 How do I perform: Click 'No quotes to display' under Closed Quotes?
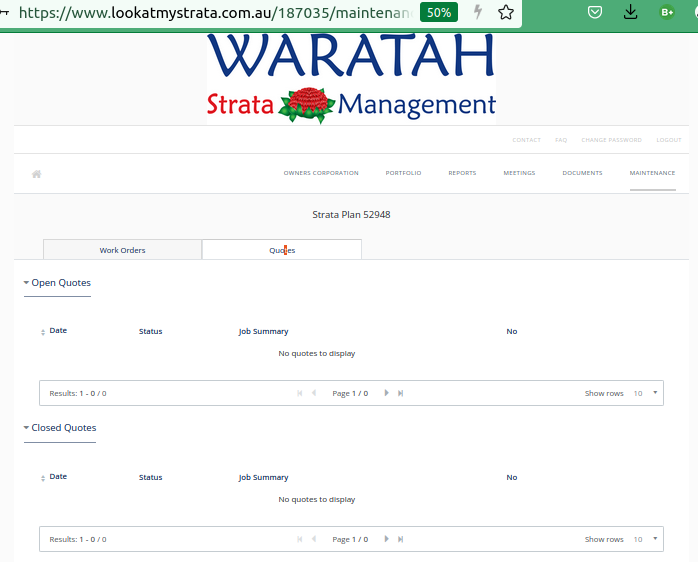[317, 500]
